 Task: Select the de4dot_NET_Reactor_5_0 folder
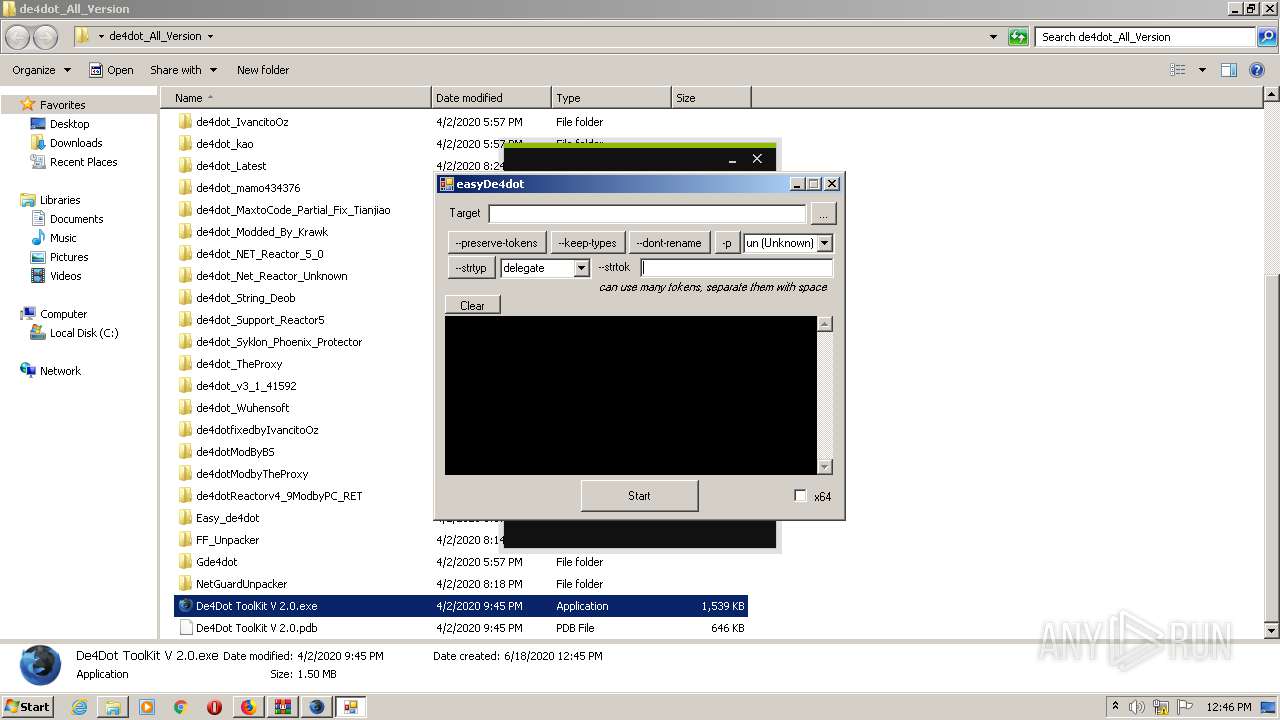(x=259, y=254)
